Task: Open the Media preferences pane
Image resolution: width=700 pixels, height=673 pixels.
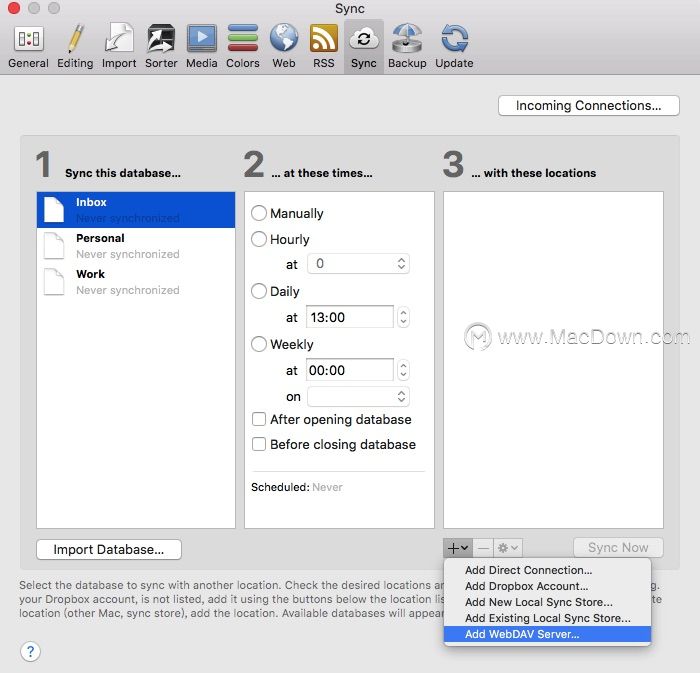Action: pos(202,46)
